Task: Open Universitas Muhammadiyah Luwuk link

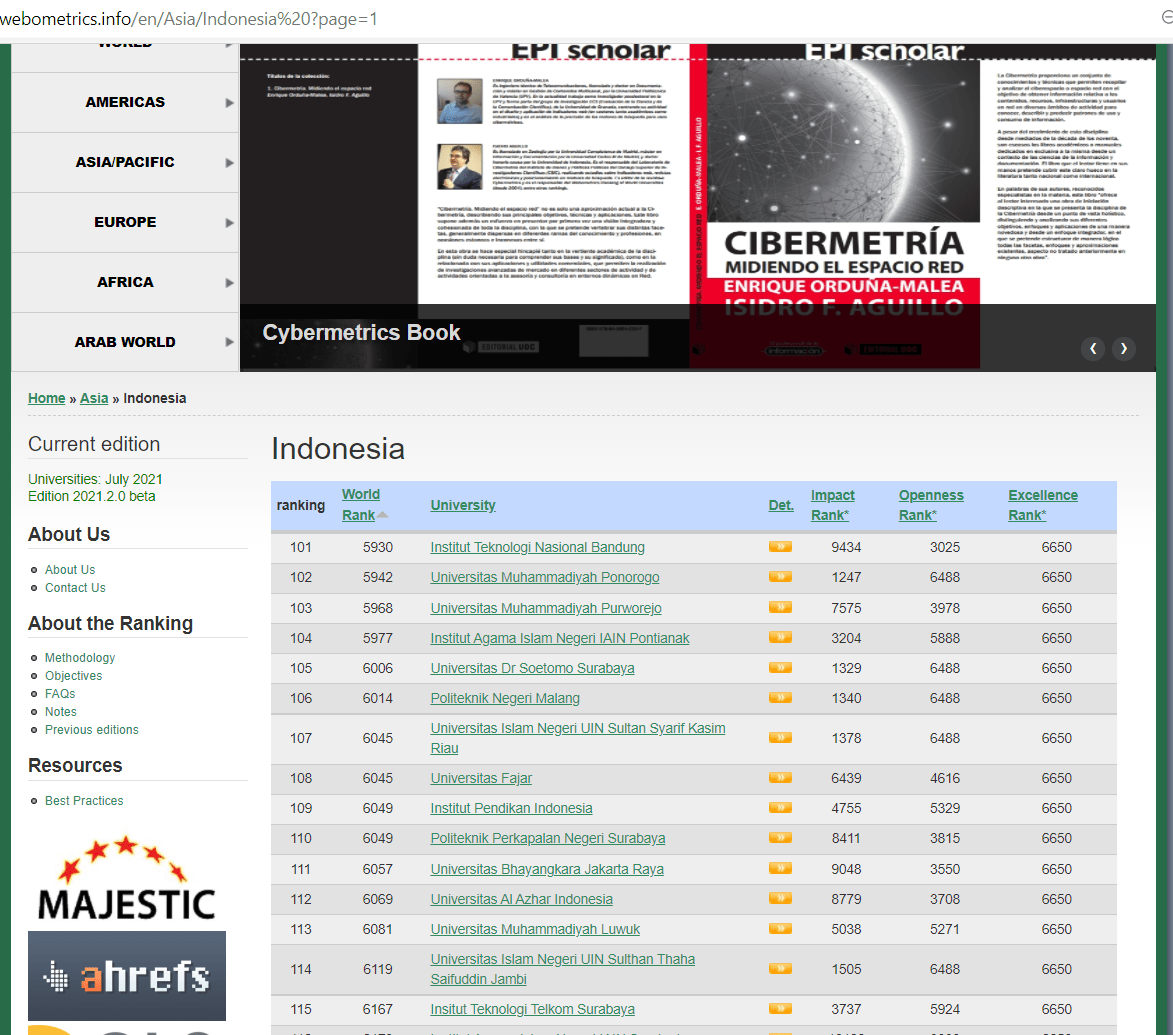Action: point(535,929)
